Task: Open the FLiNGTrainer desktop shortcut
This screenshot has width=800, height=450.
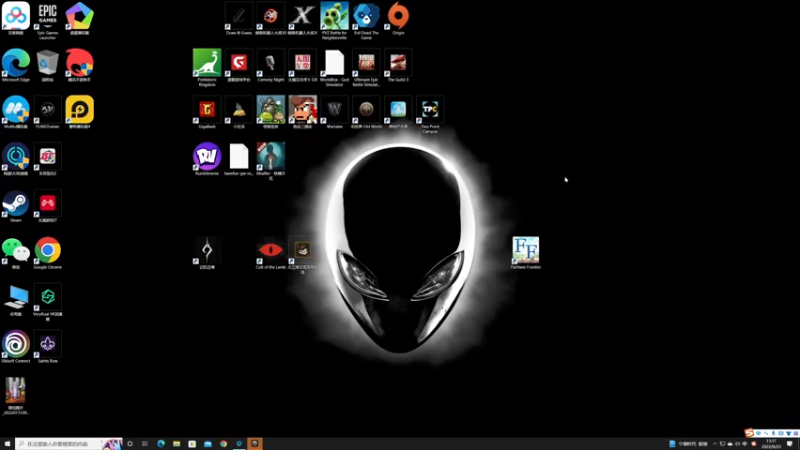Action: [47, 112]
